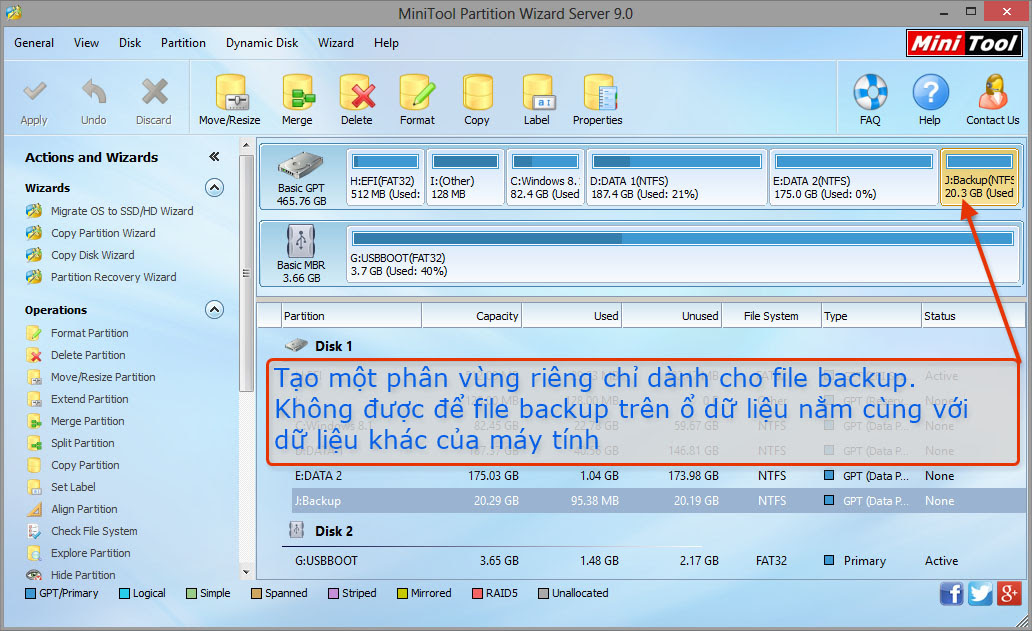Open the Partition menu
Screen dimensions: 1032x631
point(183,43)
